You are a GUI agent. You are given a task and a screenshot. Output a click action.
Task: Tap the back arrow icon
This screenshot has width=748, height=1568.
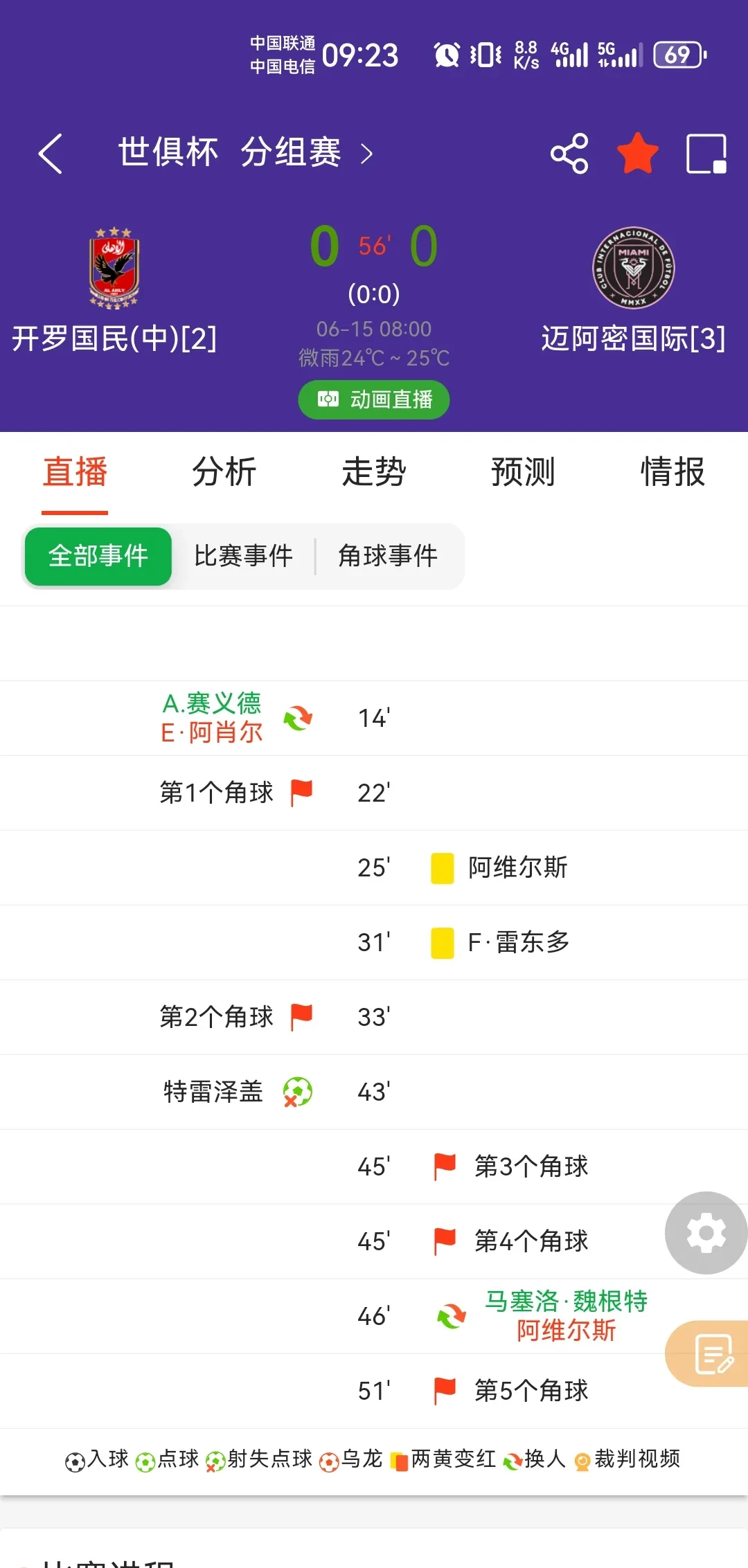(x=51, y=154)
